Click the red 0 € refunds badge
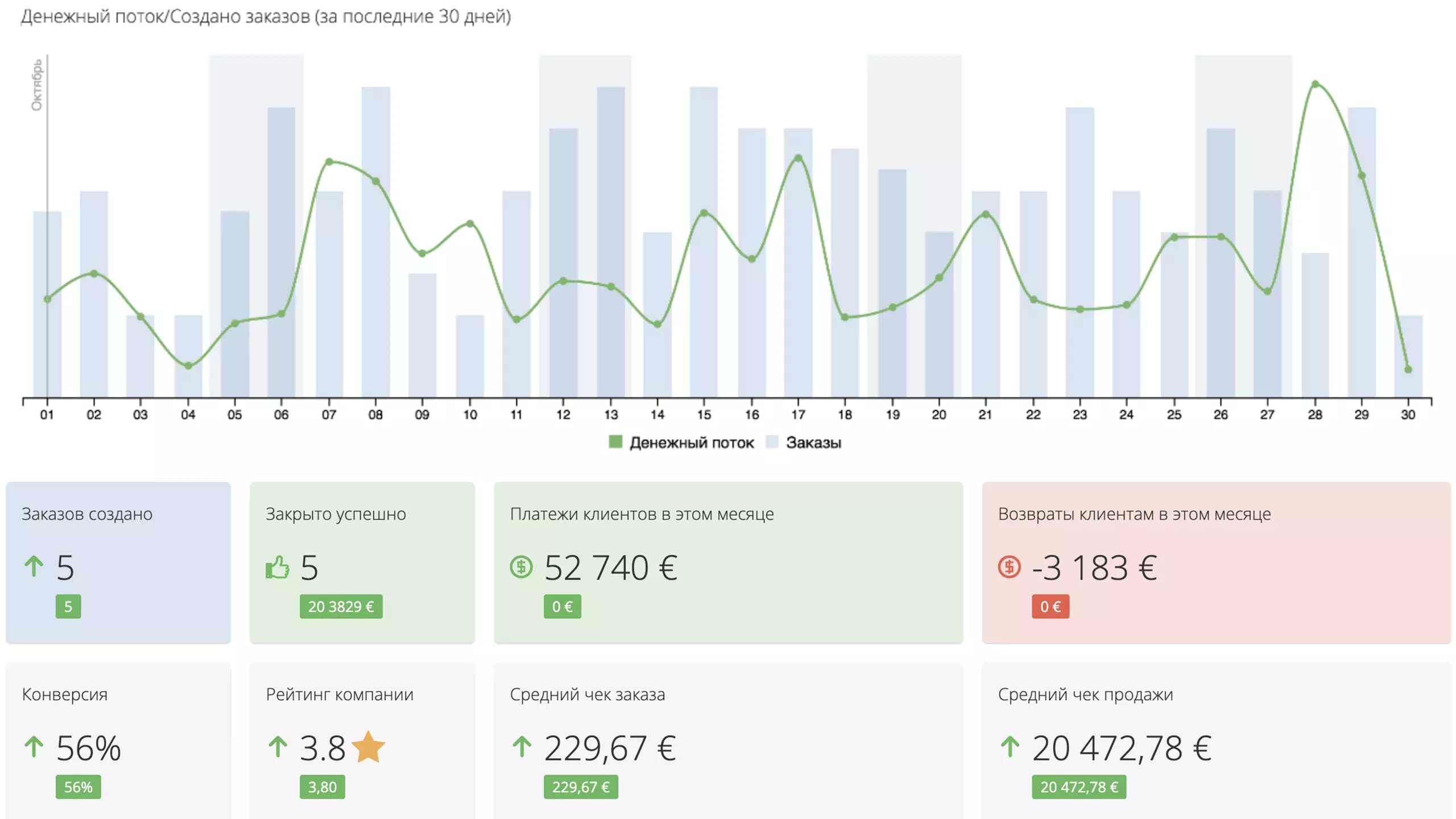Screen dimensions: 1456x819 [1050, 606]
